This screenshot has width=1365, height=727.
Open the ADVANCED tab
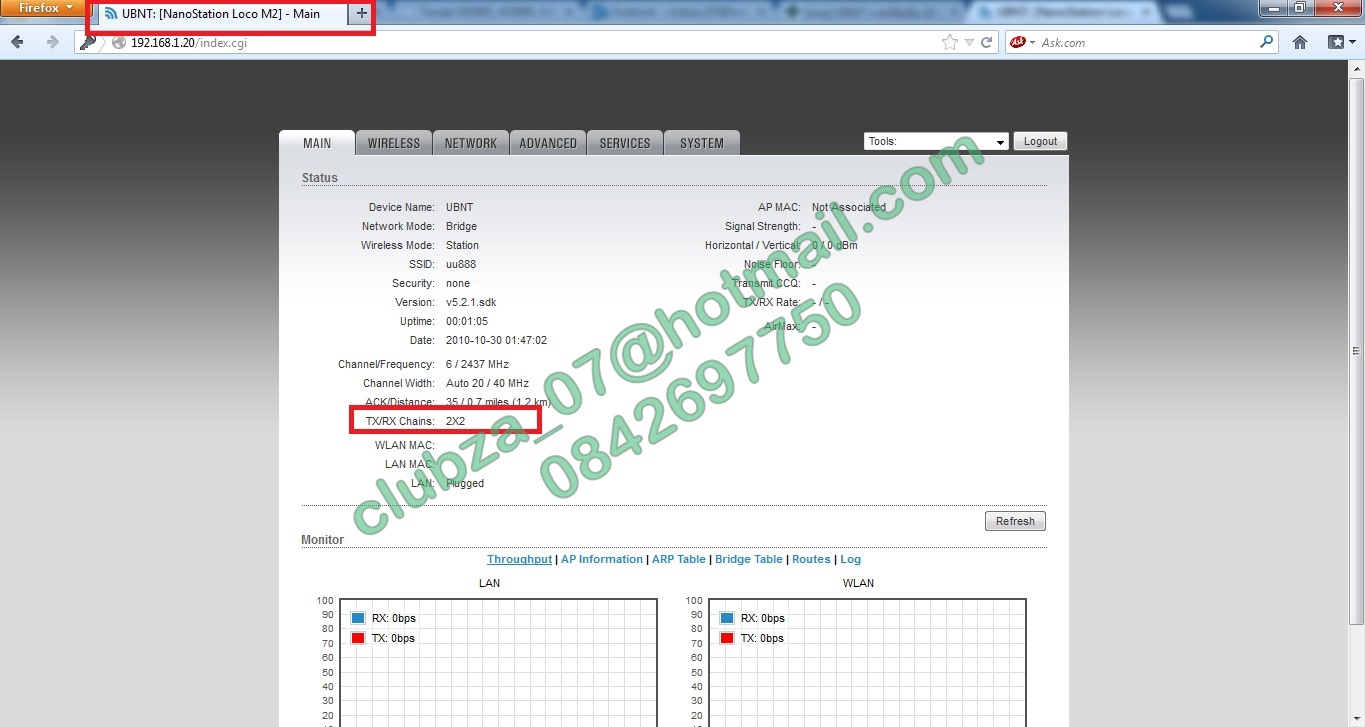click(548, 143)
